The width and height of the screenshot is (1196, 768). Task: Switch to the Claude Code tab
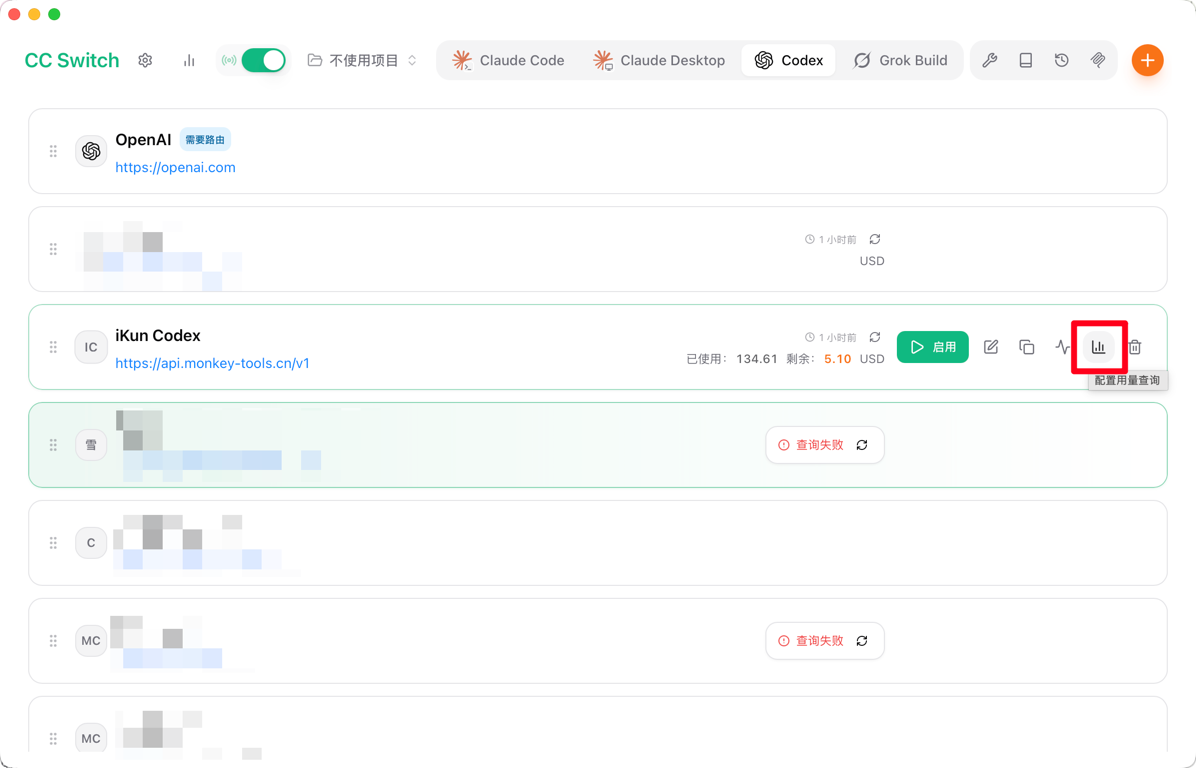click(508, 60)
